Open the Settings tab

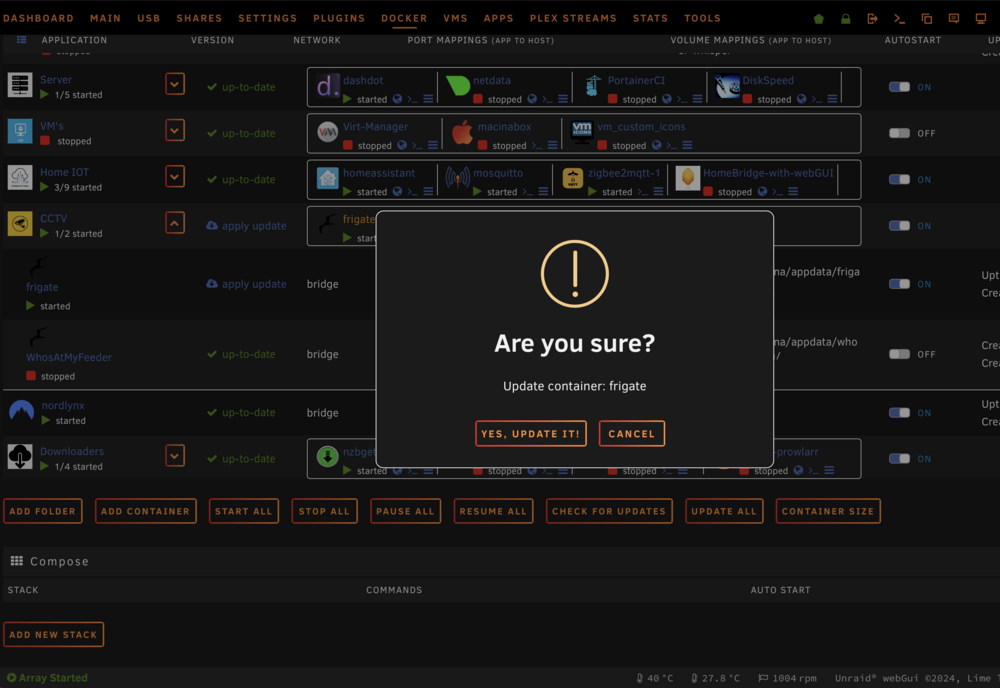tap(268, 18)
